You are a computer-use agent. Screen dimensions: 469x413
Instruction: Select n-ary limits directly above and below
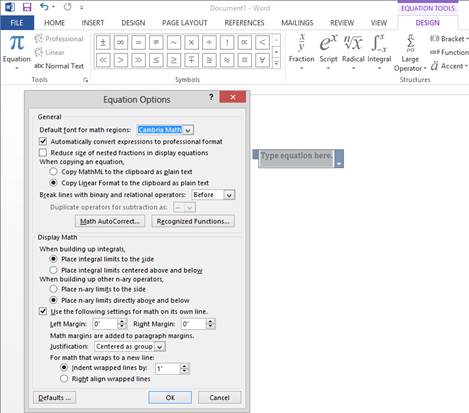pyautogui.click(x=53, y=300)
